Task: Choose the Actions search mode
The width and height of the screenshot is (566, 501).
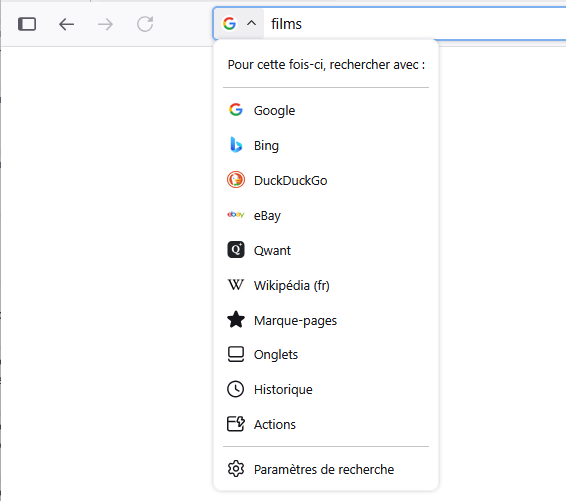Action: click(326, 424)
